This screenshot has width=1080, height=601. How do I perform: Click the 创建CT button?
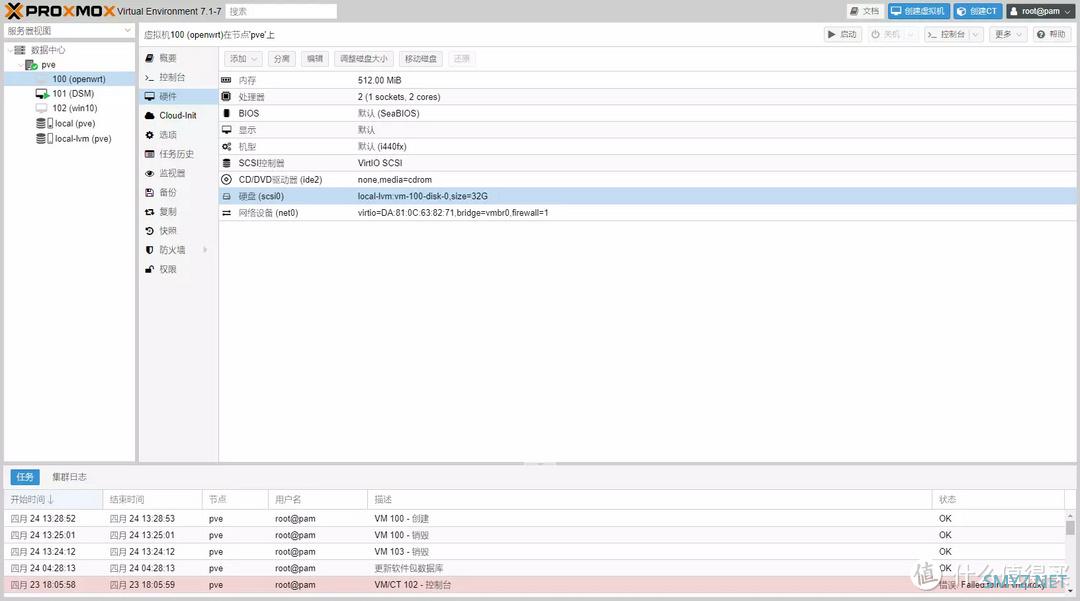(977, 11)
